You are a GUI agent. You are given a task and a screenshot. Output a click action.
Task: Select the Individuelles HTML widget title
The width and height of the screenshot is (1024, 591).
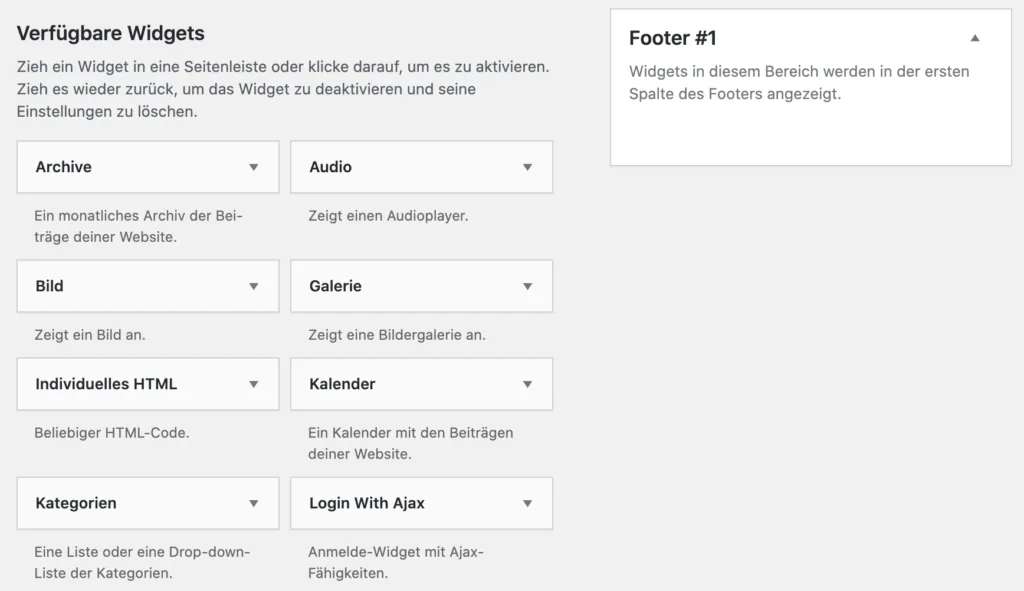point(106,384)
